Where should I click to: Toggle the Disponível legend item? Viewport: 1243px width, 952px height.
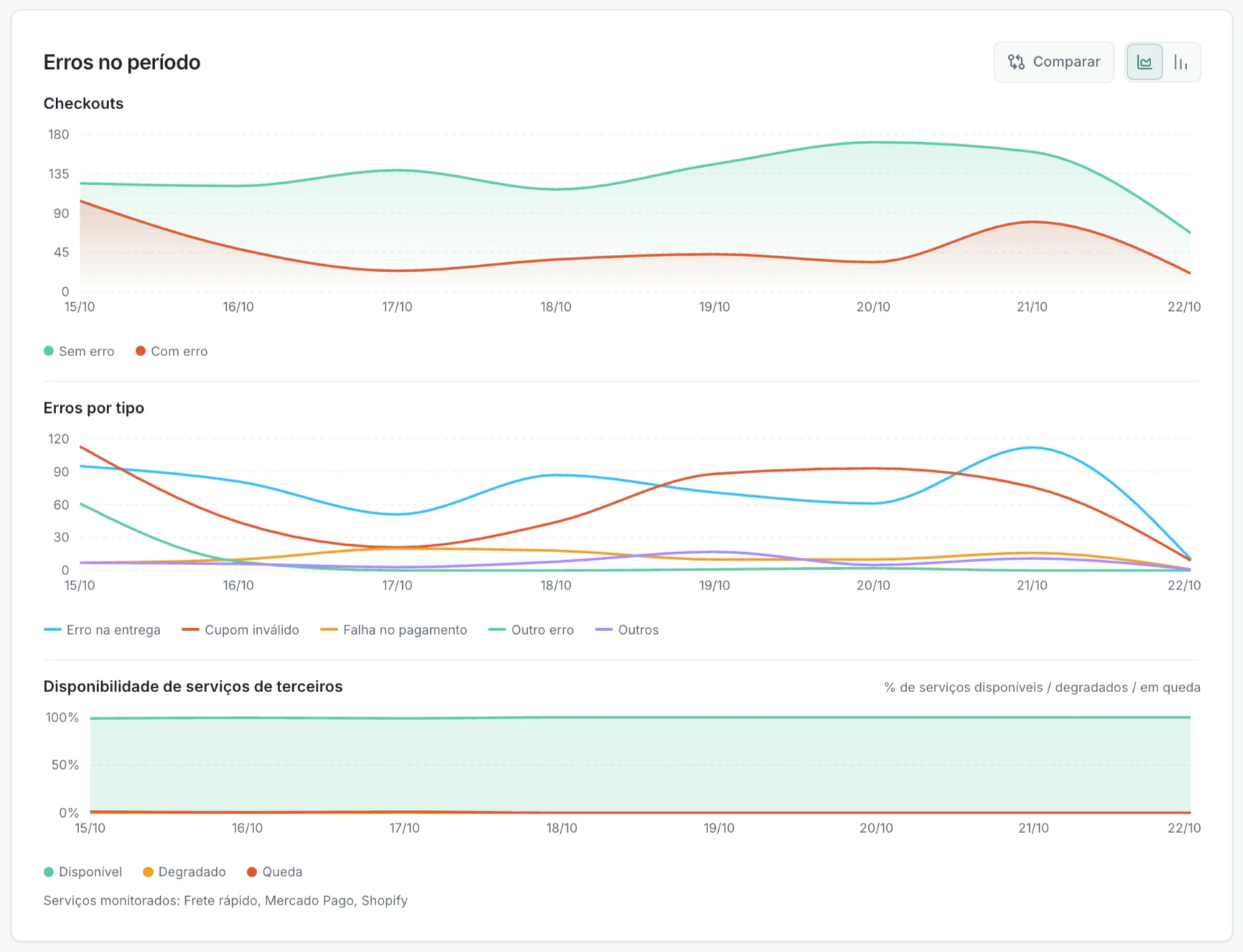tap(83, 872)
